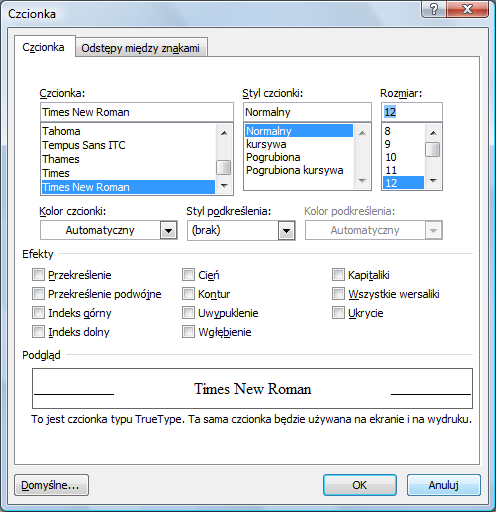This screenshot has width=496, height=512.
Task: Select font size 8
Action: point(403,131)
